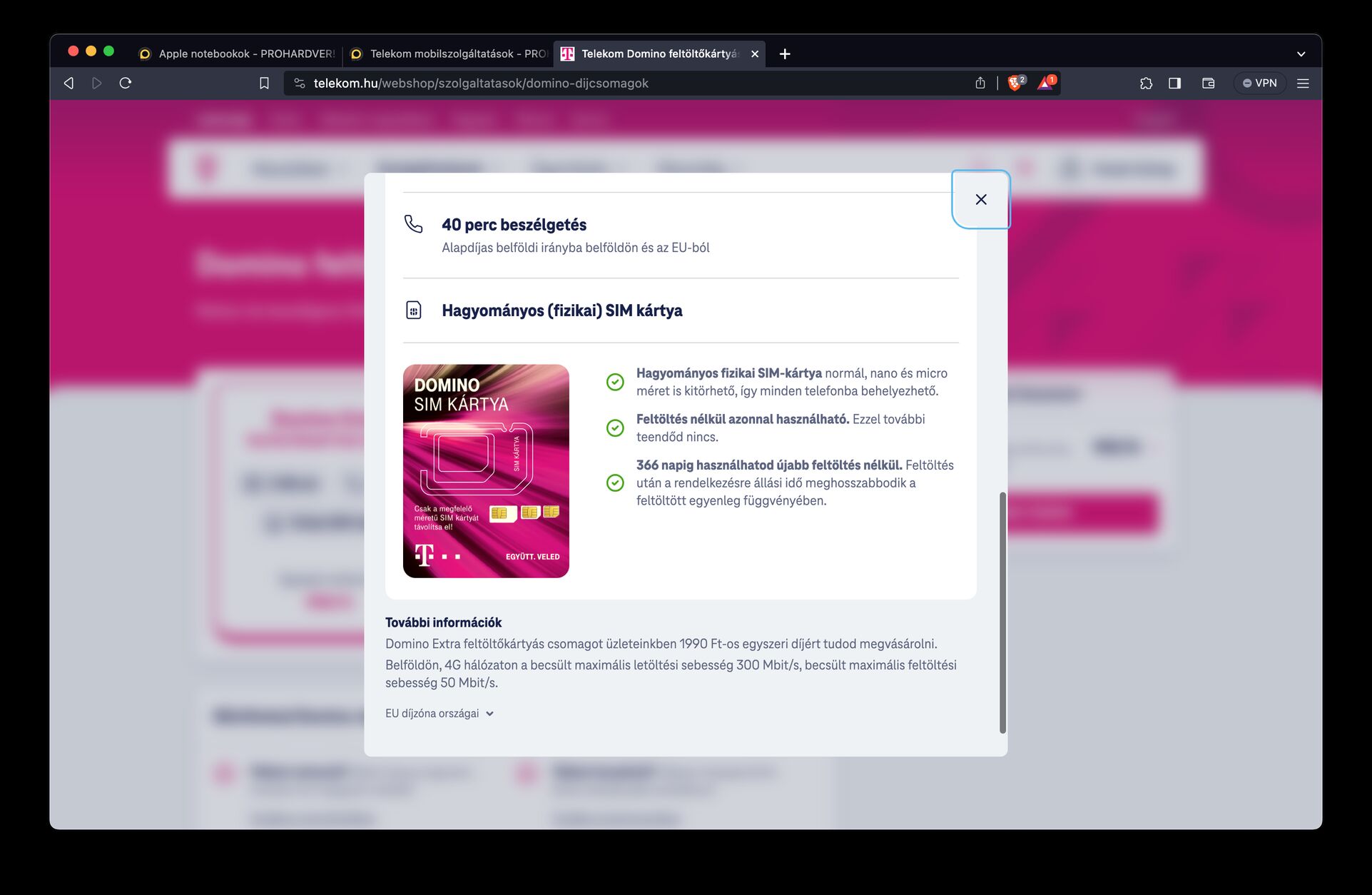Image resolution: width=1372 pixels, height=895 pixels.
Task: Click the Telekom favicon on active tab
Action: pos(568,54)
